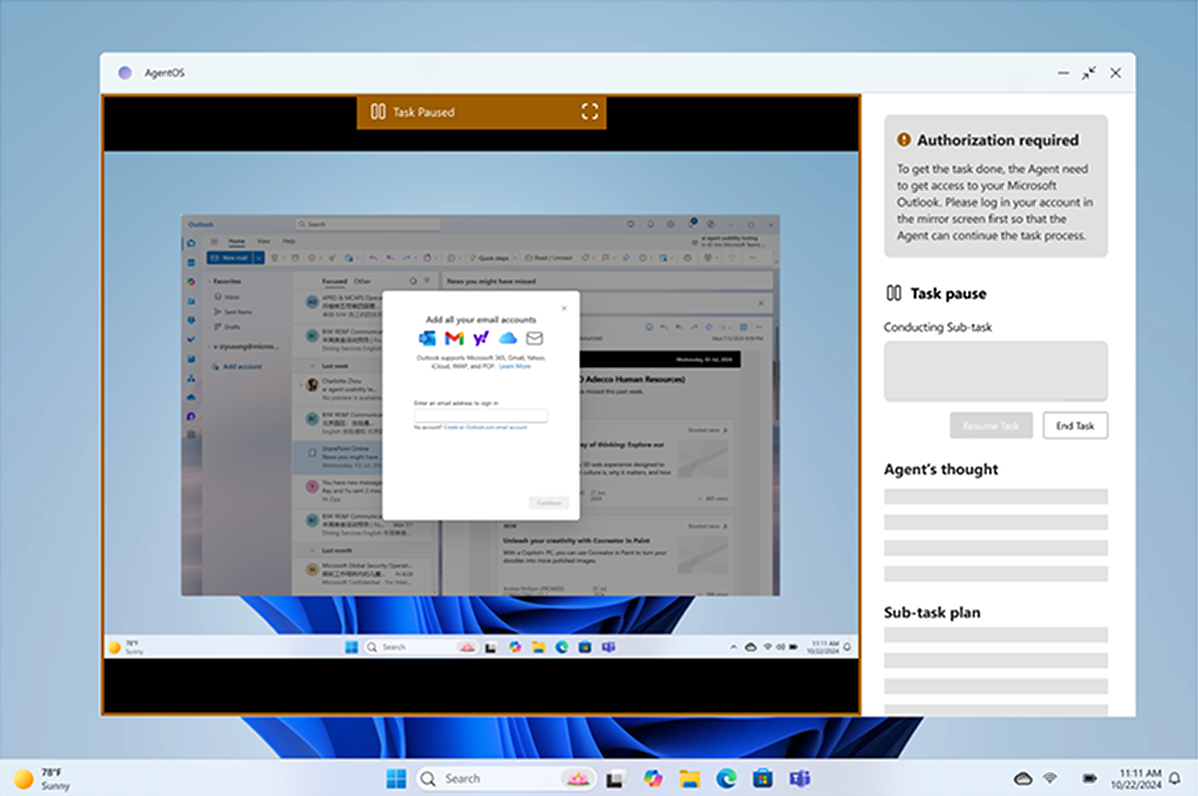This screenshot has width=1198, height=796.
Task: Open Task View on outer taskbar
Action: [x=614, y=779]
